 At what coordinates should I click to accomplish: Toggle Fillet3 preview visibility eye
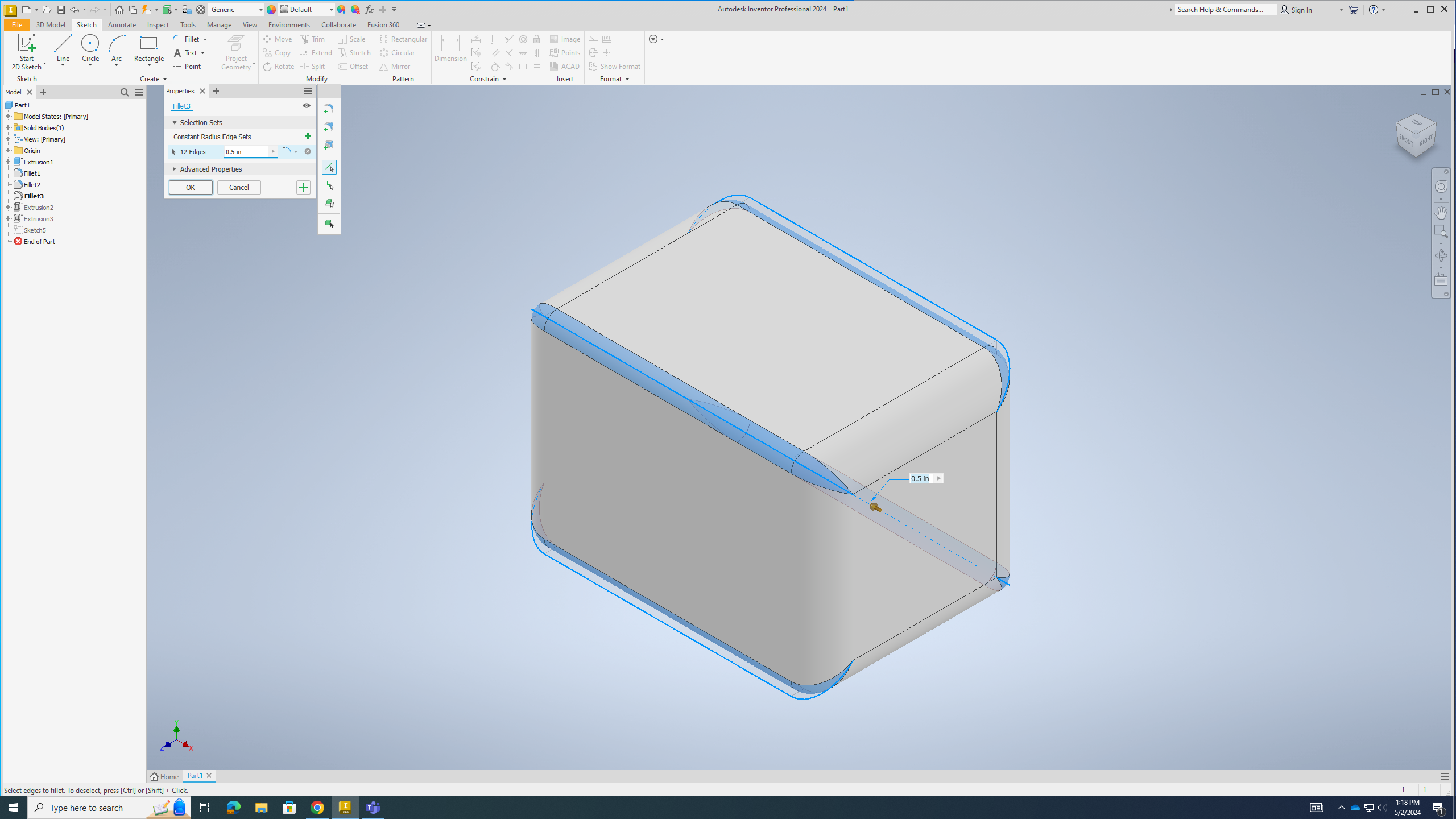point(307,106)
